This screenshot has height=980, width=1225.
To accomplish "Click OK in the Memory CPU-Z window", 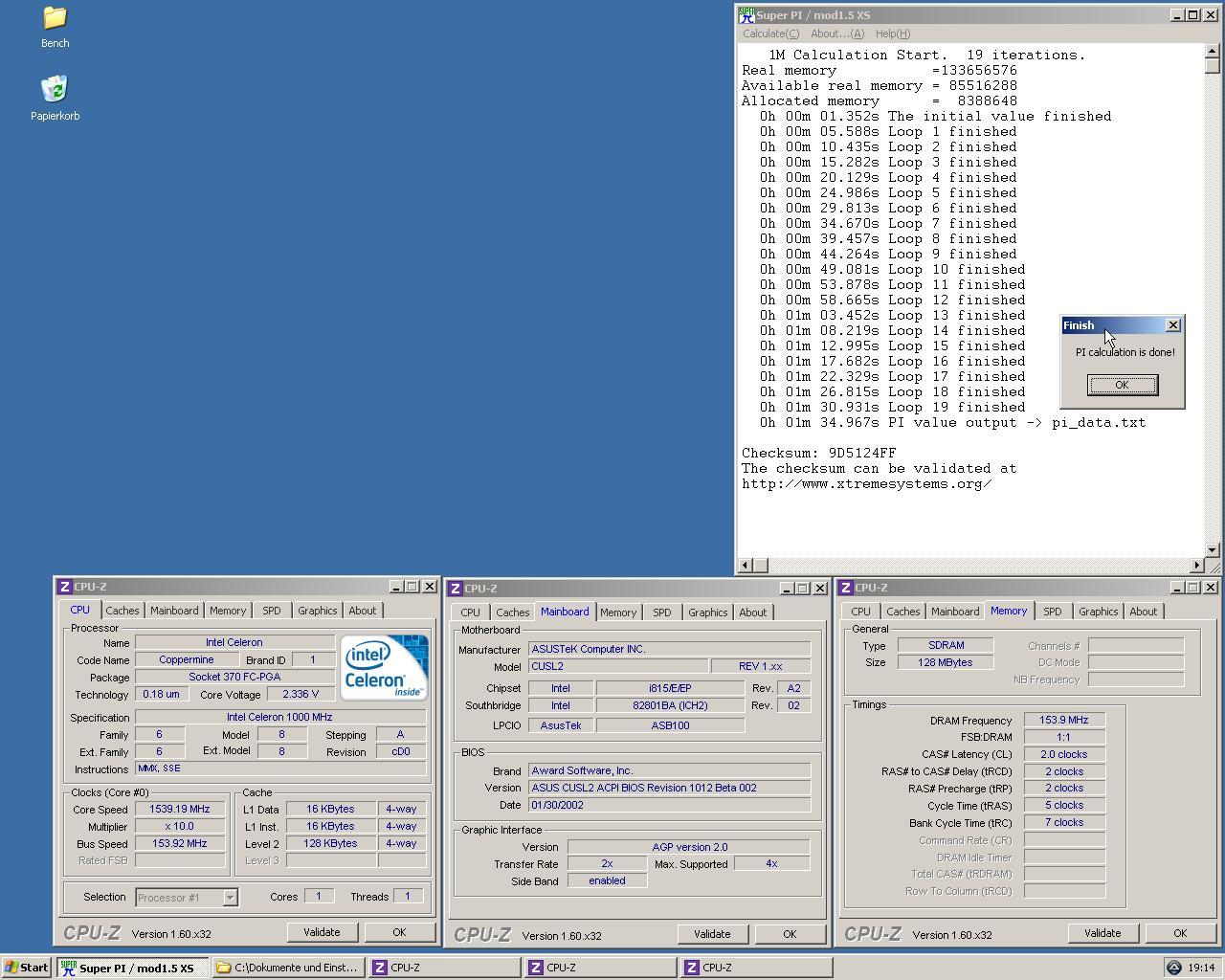I will pos(1180,933).
